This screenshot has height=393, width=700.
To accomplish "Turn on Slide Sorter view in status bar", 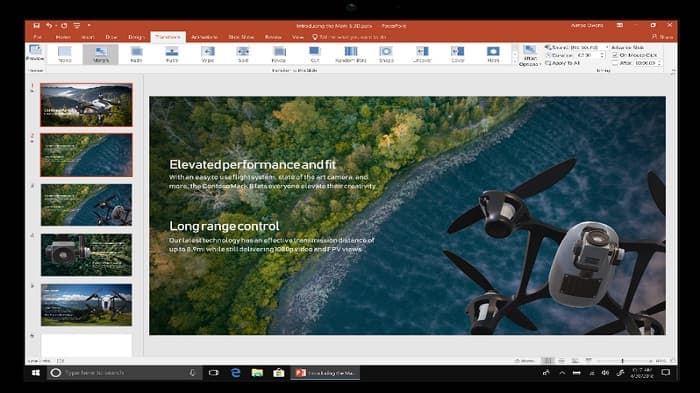I will pyautogui.click(x=562, y=360).
